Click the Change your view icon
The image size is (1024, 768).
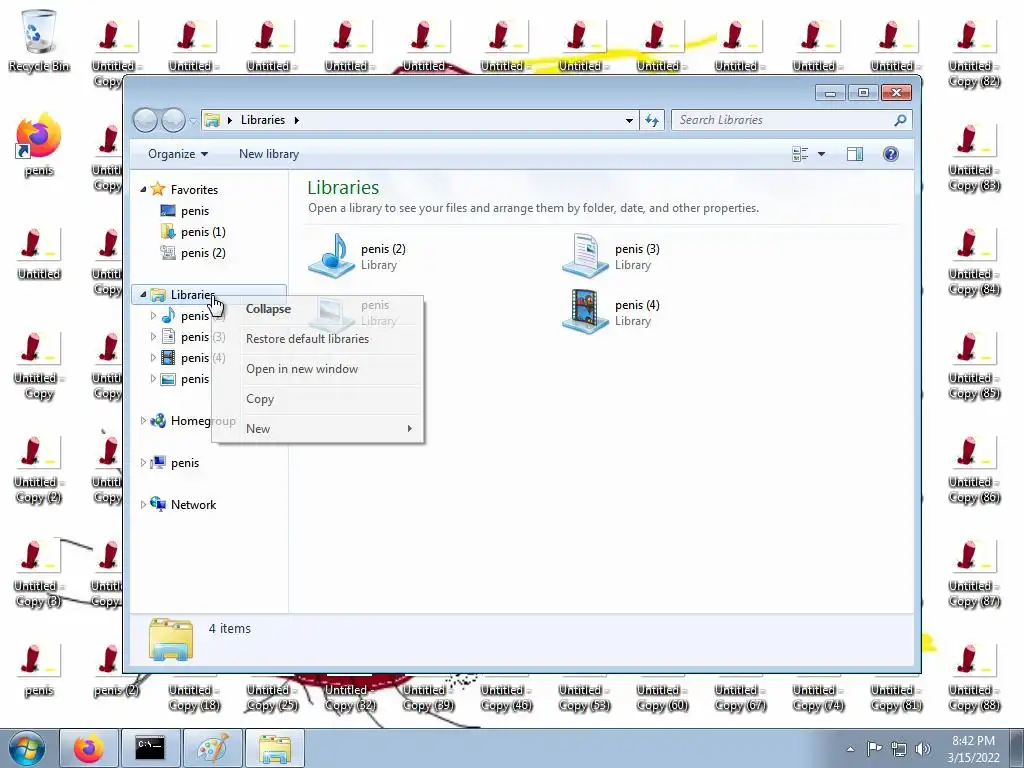tap(800, 154)
